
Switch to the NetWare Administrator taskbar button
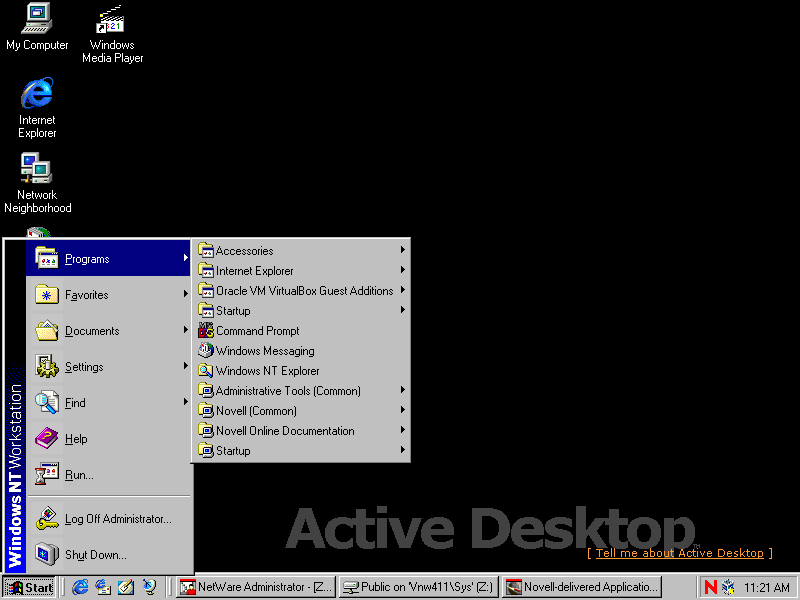pyautogui.click(x=257, y=587)
